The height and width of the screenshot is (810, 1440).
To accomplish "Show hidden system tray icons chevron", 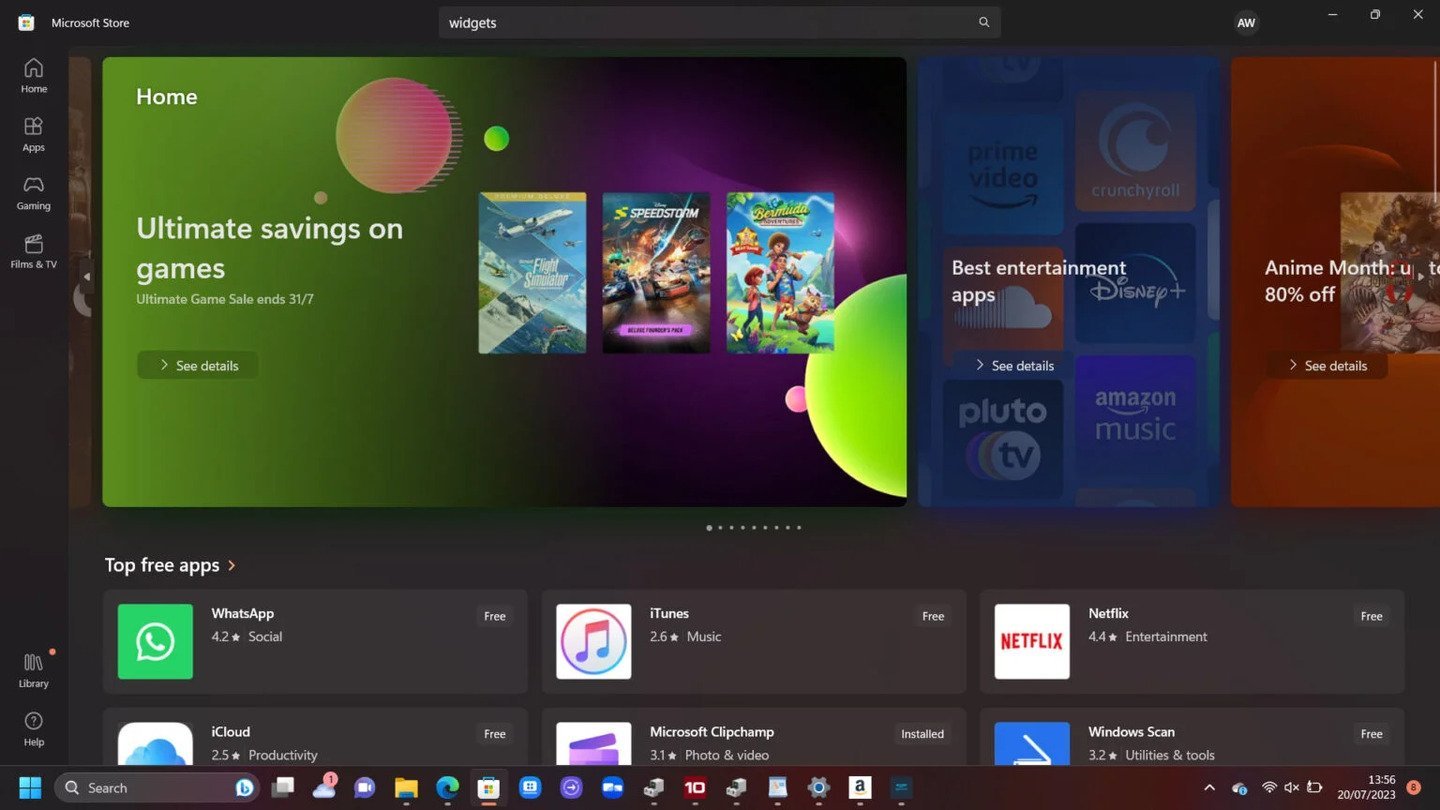I will [1209, 788].
